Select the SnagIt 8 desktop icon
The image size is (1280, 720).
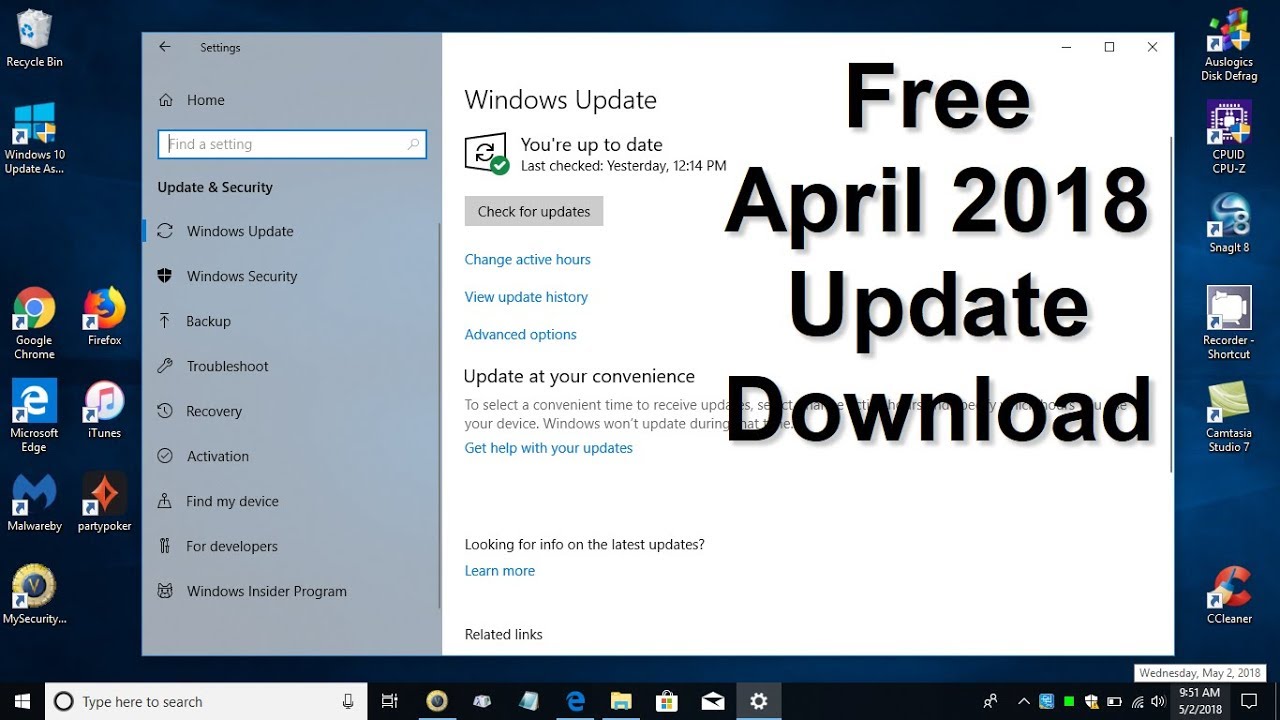tap(1229, 223)
